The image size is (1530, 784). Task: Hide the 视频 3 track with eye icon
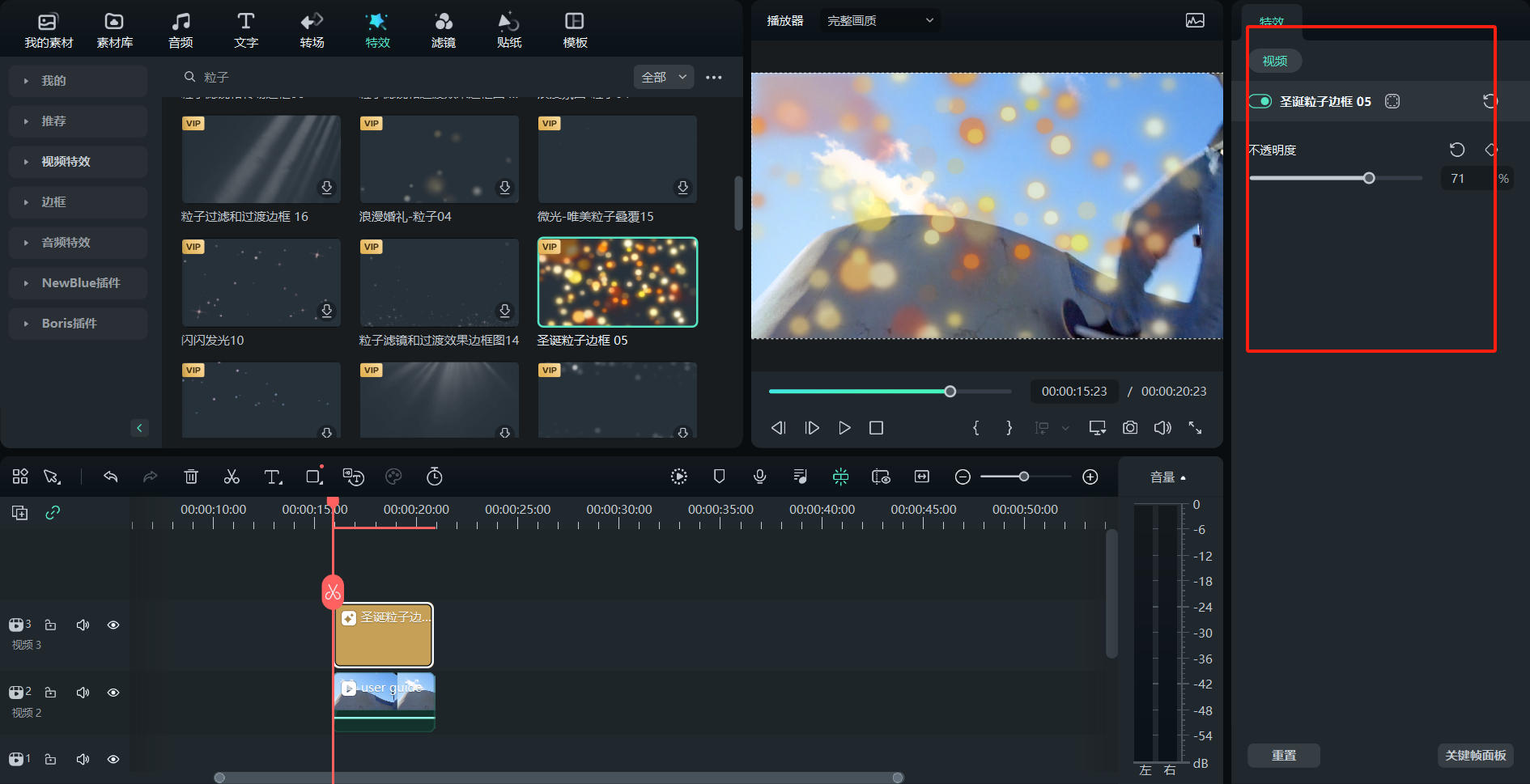[x=113, y=625]
